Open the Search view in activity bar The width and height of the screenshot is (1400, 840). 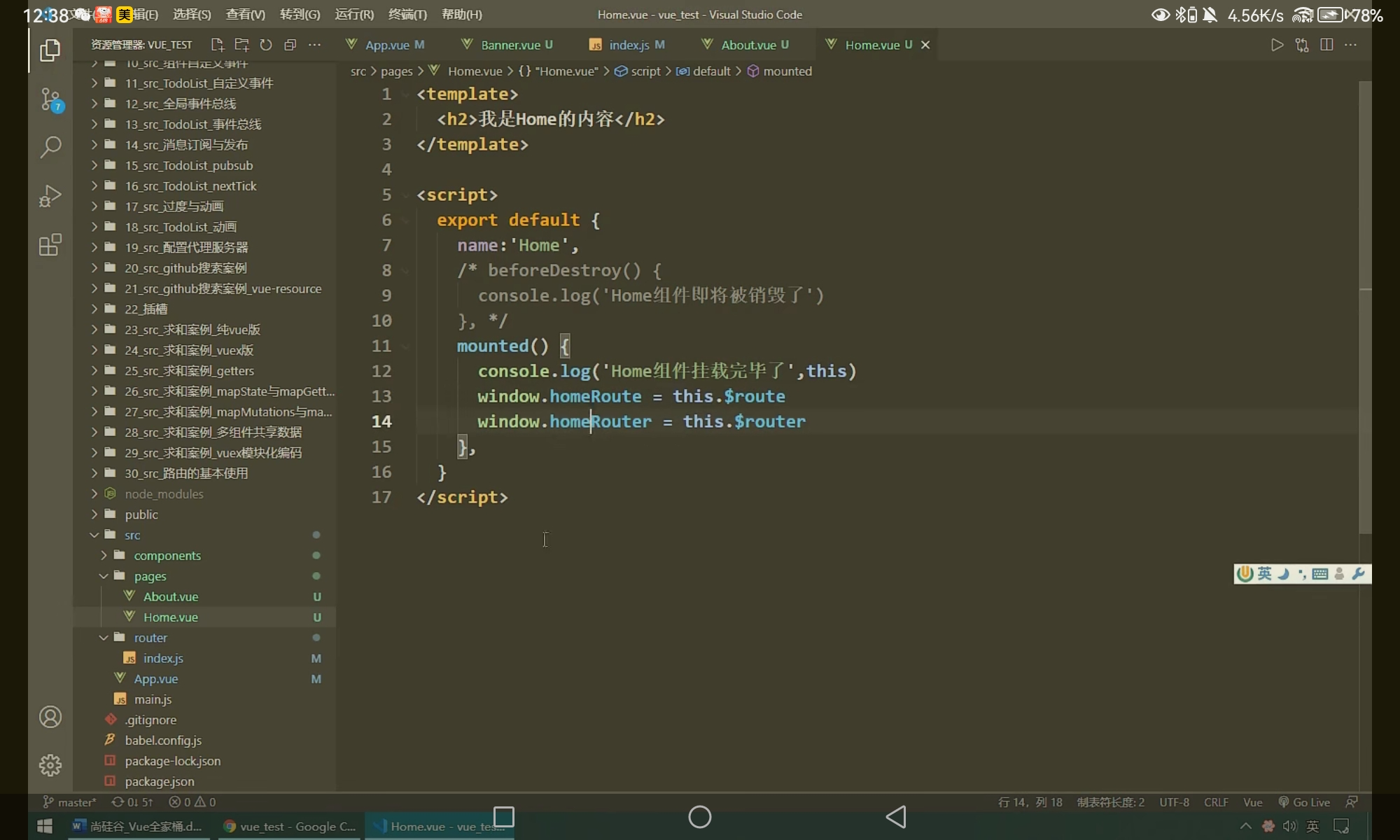pos(50,147)
